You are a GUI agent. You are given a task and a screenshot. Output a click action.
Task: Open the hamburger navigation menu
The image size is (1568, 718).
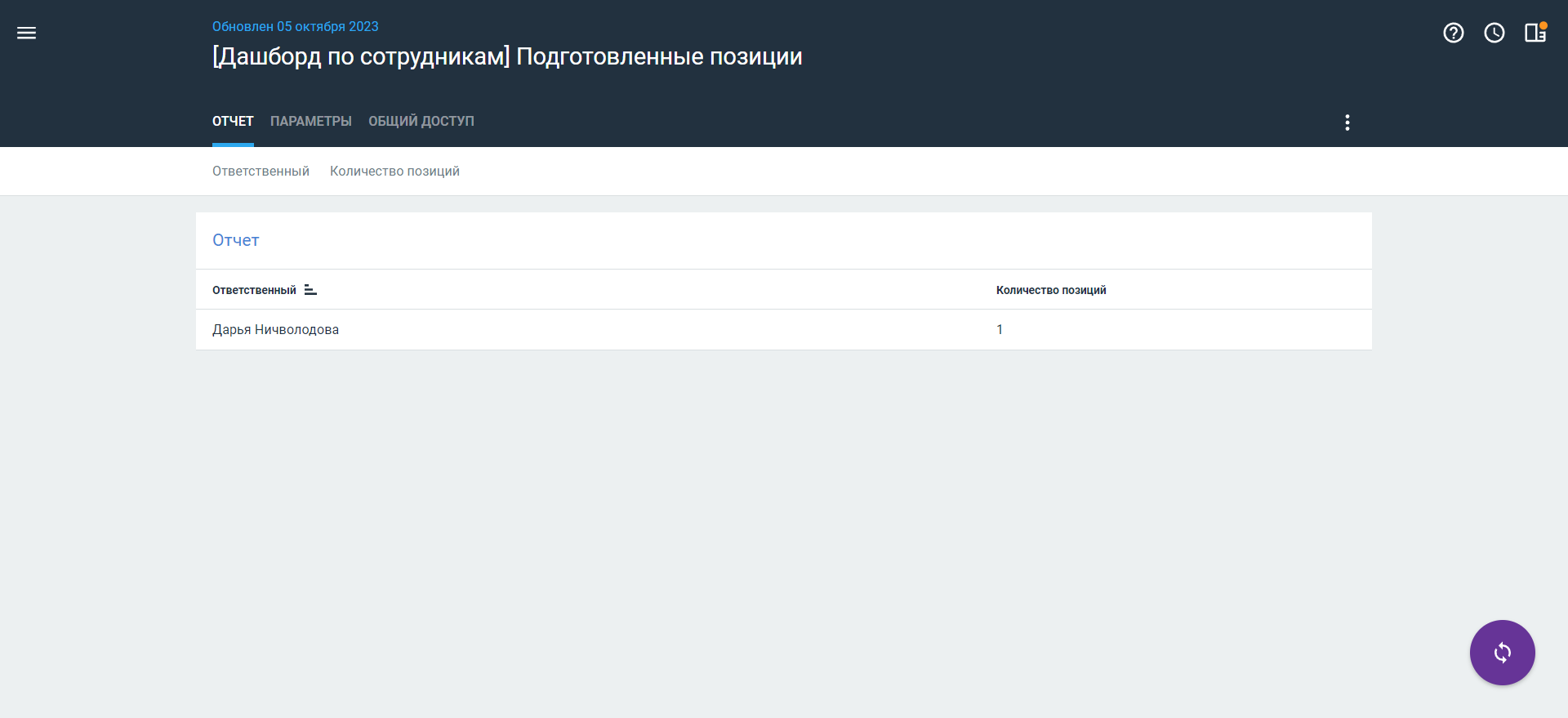pos(26,33)
